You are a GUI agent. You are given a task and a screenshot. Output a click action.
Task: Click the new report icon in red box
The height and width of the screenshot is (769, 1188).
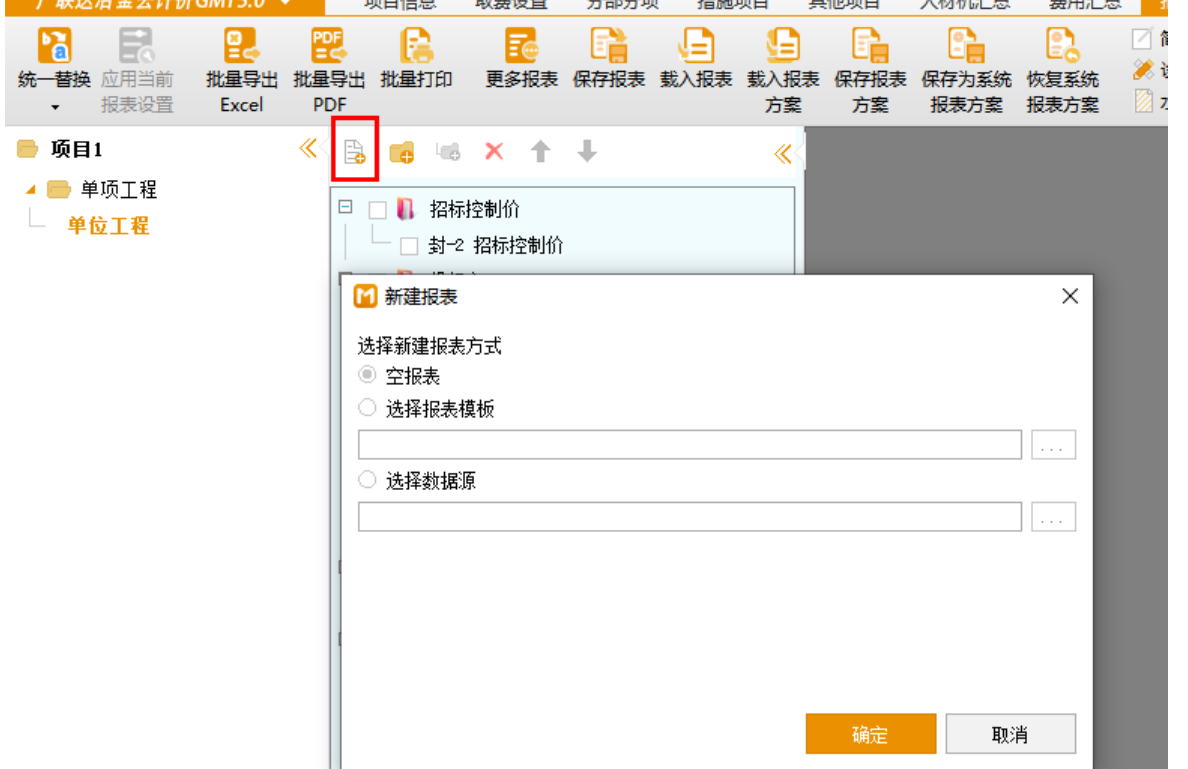(355, 152)
